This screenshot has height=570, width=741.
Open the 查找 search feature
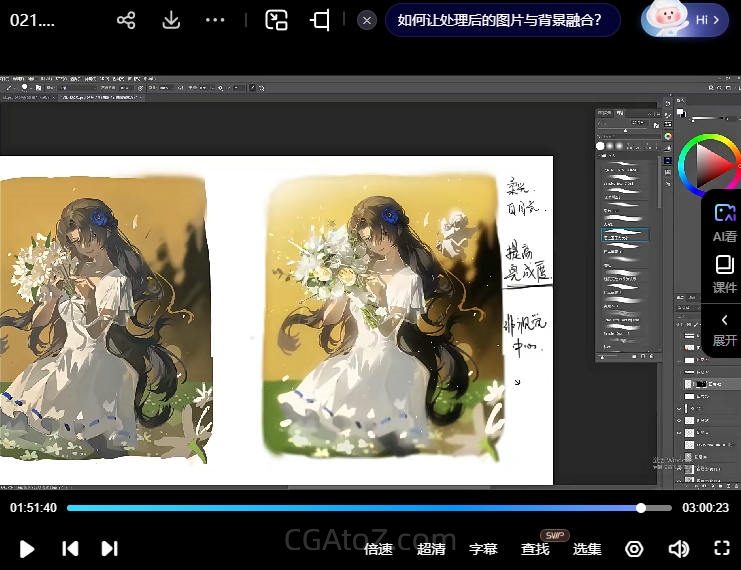[535, 549]
